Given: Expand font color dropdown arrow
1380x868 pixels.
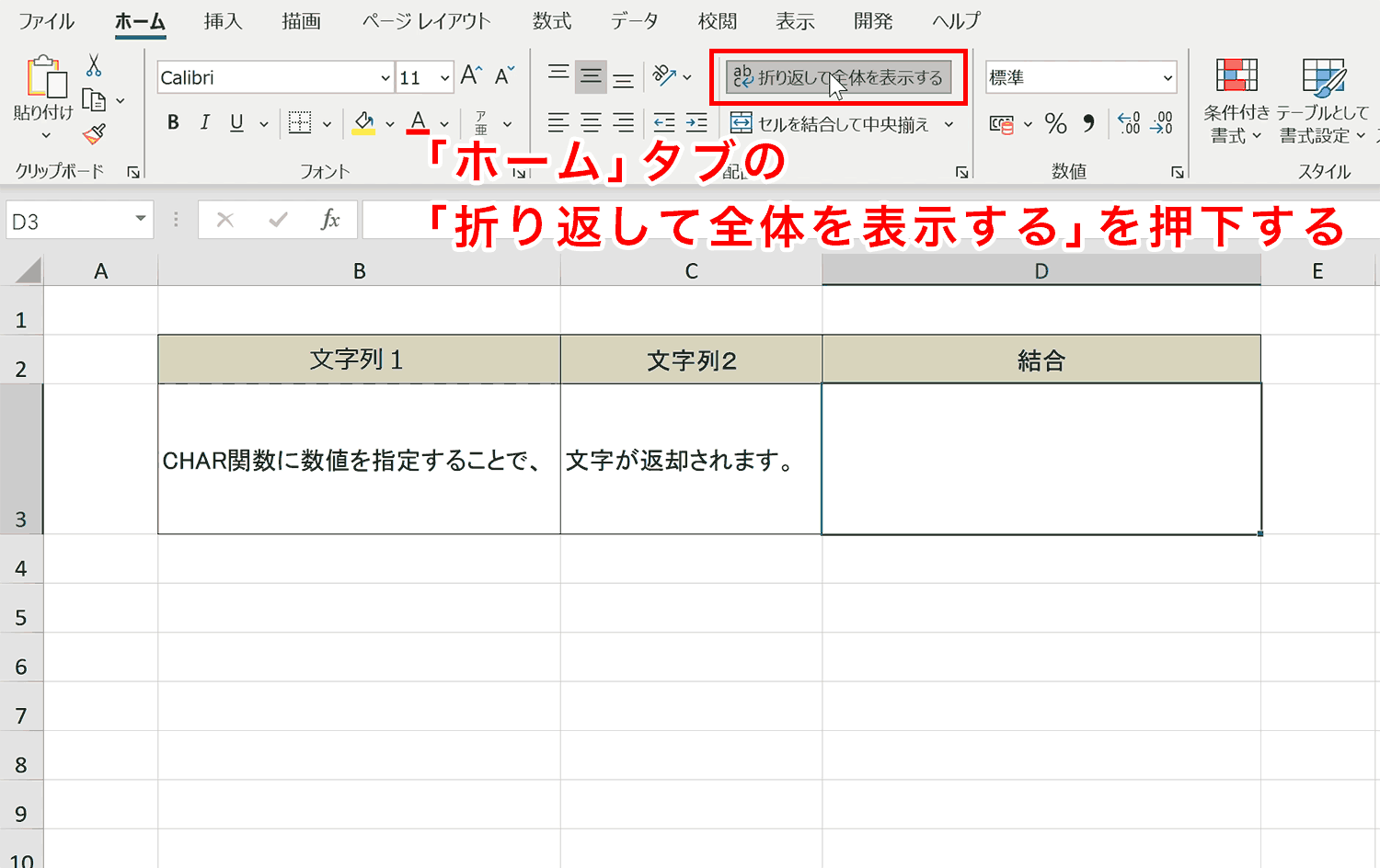Looking at the screenshot, I should point(444,123).
